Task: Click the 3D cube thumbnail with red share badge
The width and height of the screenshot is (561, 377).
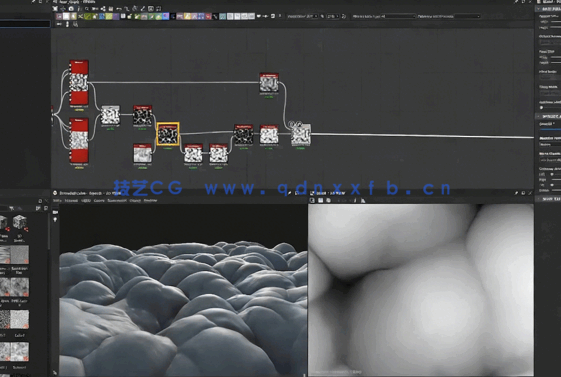Action: 20,222
